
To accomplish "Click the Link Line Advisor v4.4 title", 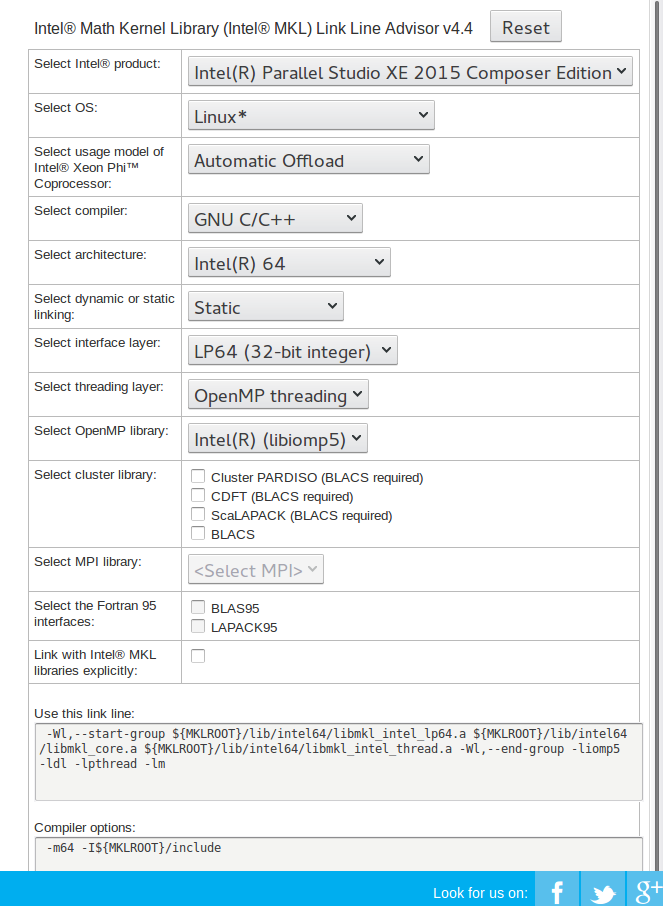I will click(x=253, y=28).
